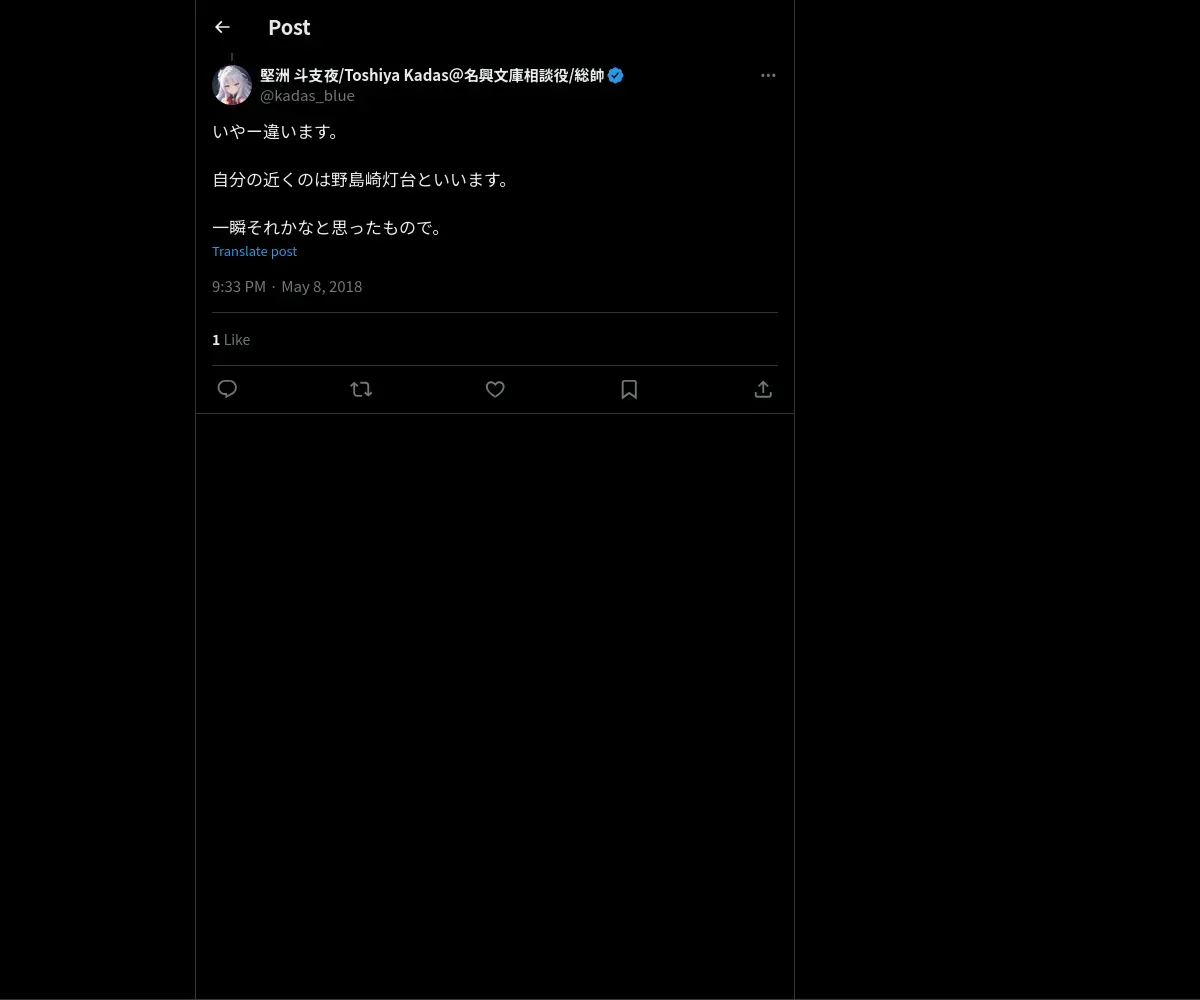1200x1000 pixels.
Task: Open the Toshiya Kadas display name profile
Action: (432, 75)
